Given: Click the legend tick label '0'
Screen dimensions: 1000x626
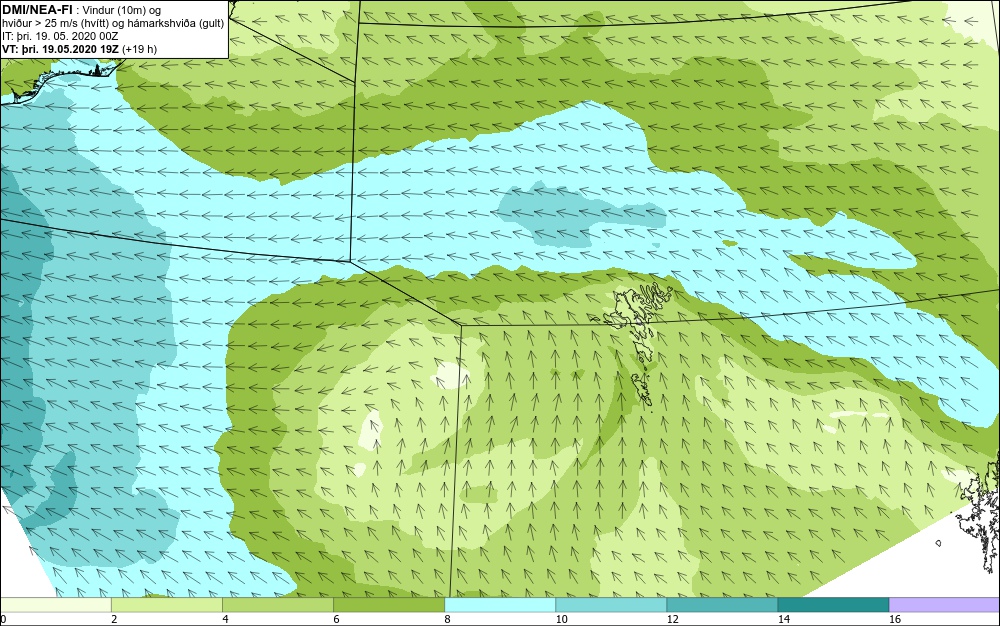Looking at the screenshot, I should click(3, 620).
